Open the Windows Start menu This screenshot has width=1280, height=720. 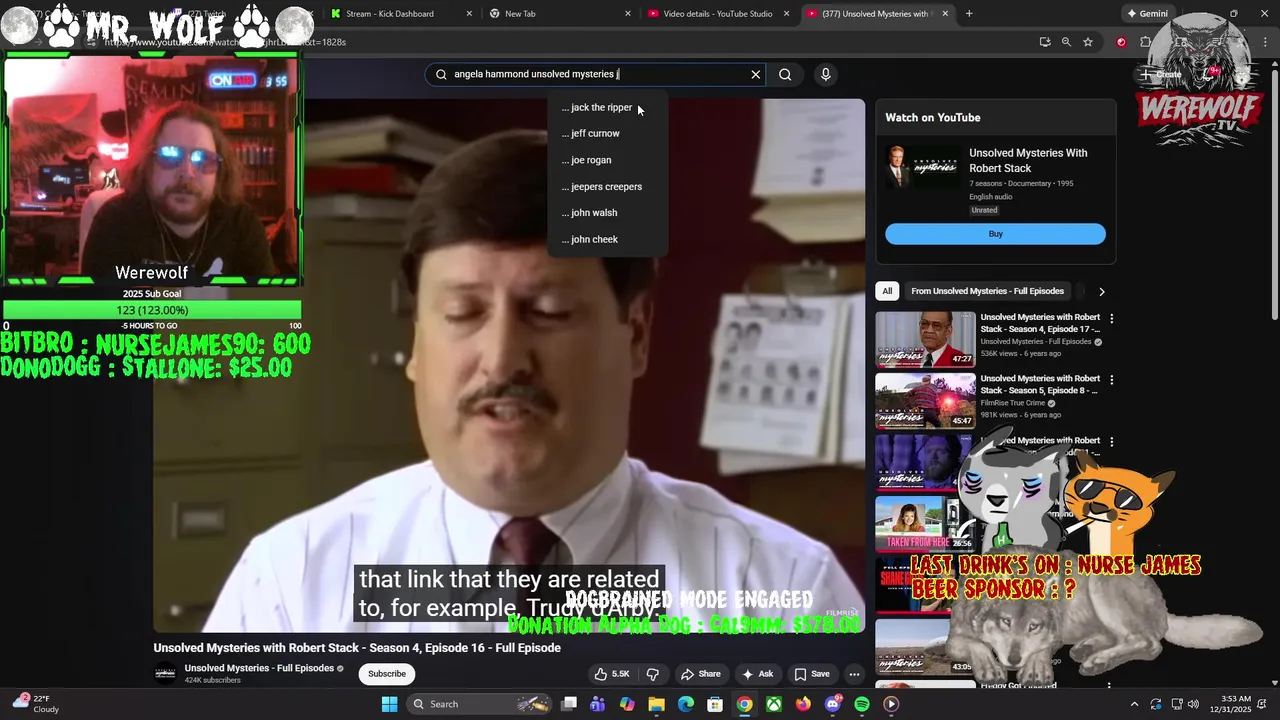389,704
